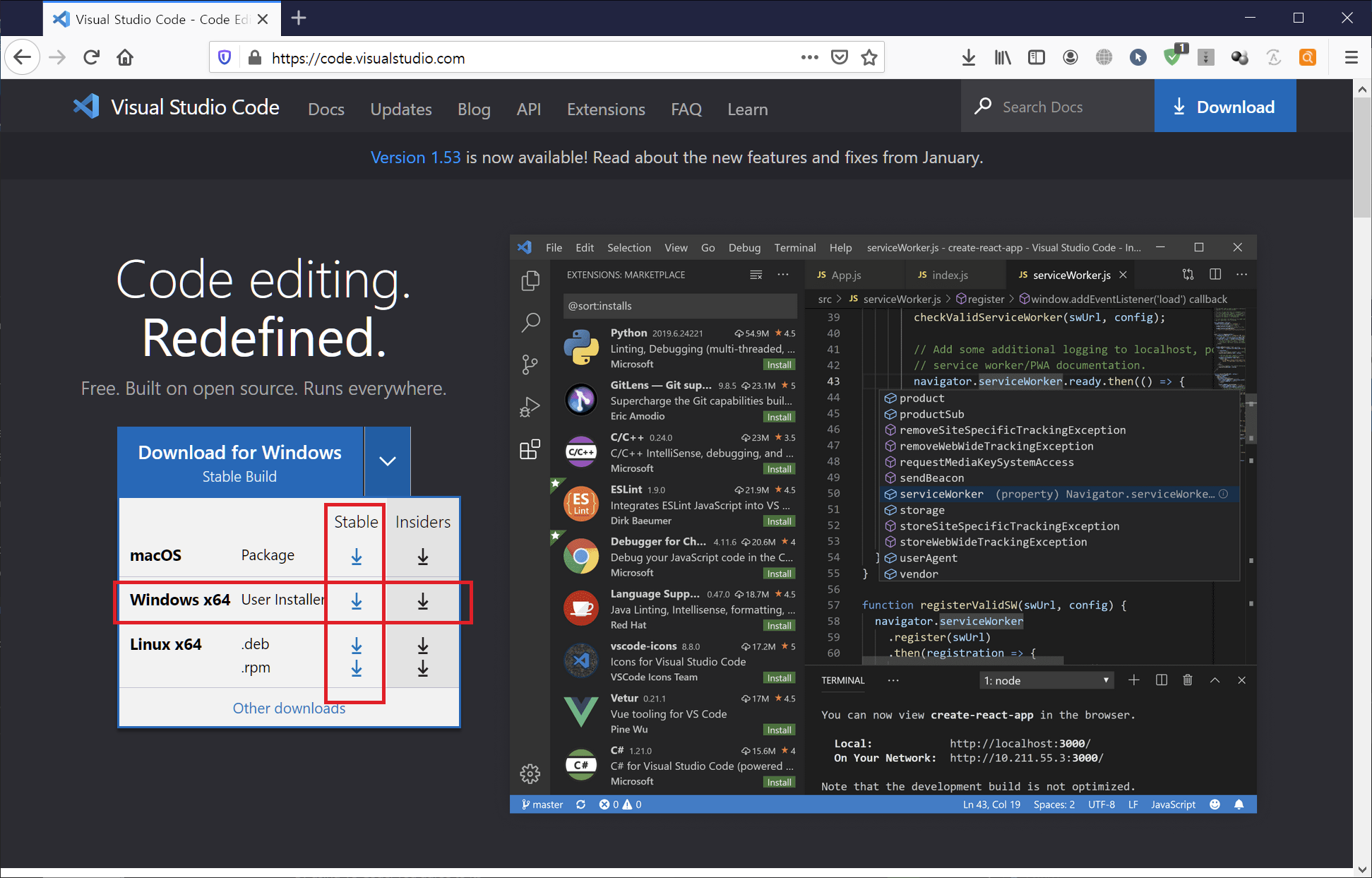Click the Other downloads link
The height and width of the screenshot is (878, 1372).
[289, 708]
